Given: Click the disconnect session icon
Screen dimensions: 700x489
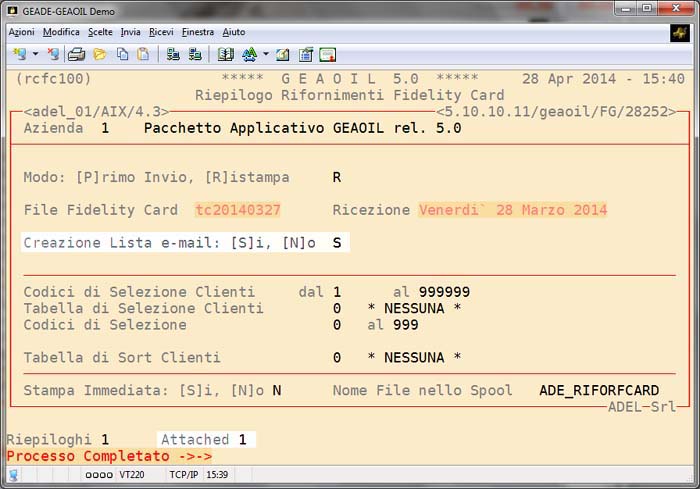Looking at the screenshot, I should (x=51, y=54).
